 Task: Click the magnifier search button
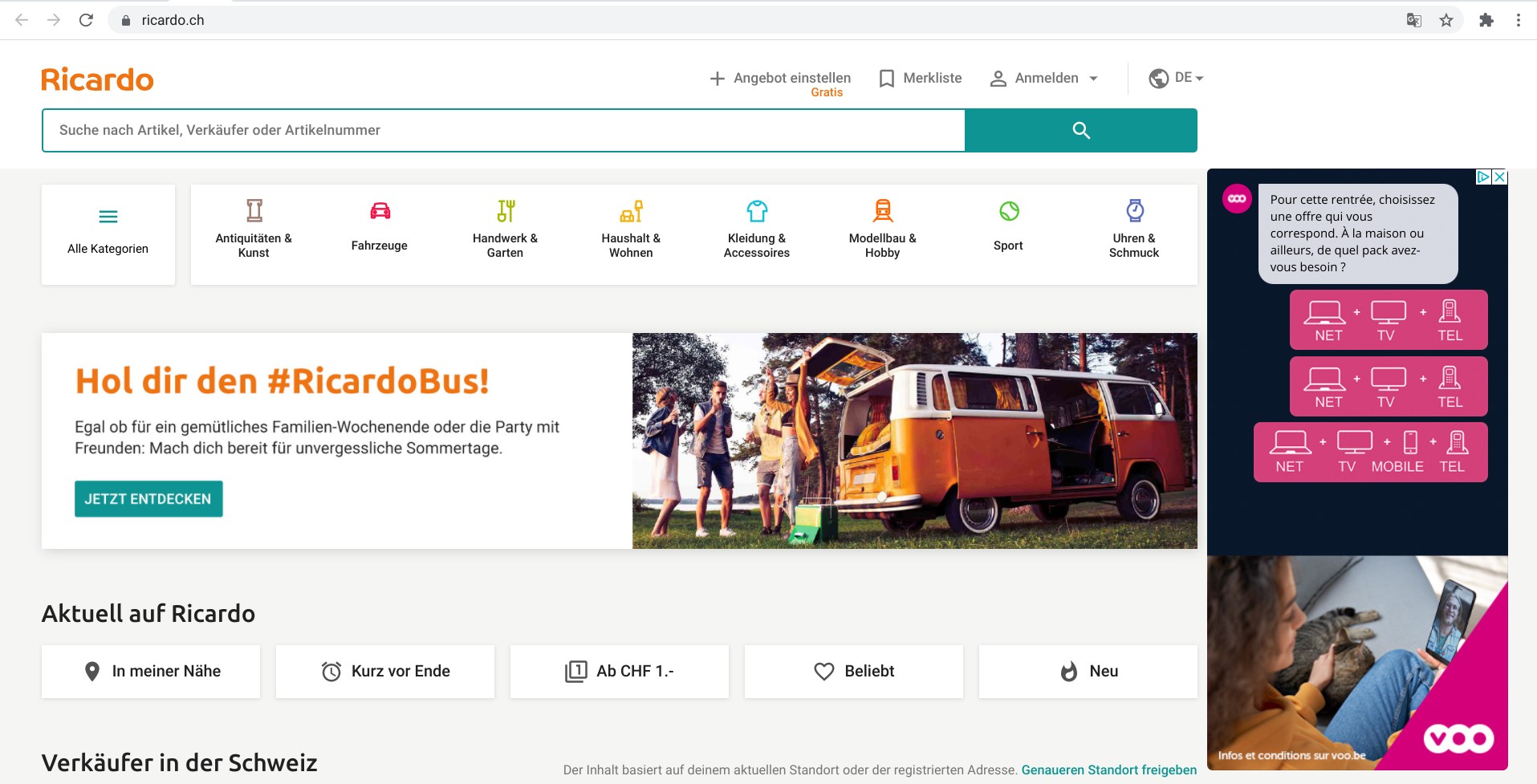[1080, 130]
